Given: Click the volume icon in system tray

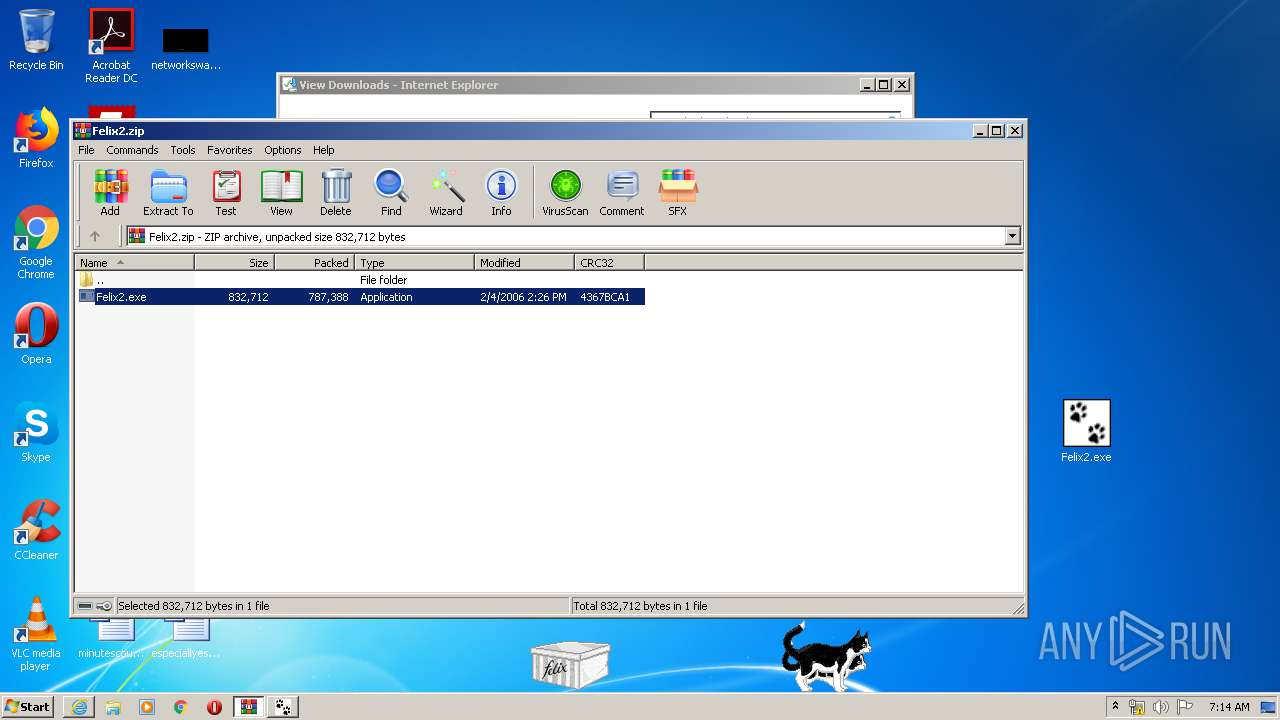Looking at the screenshot, I should click(x=1161, y=707).
